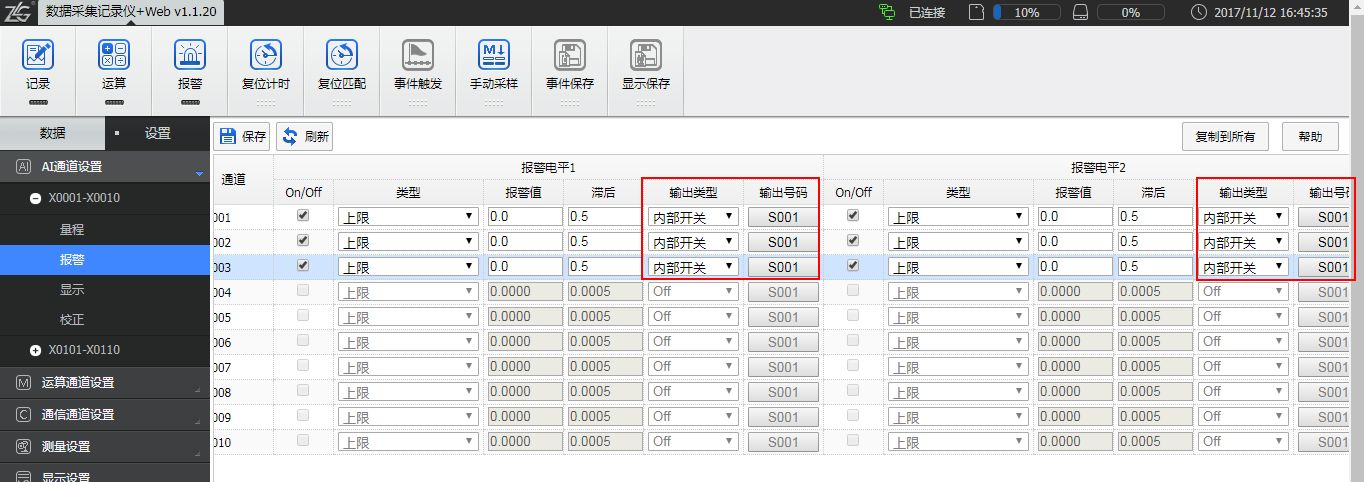The width and height of the screenshot is (1364, 482).
Task: Open alarm level 1 类型 dropdown for channel 001
Action: (x=408, y=216)
